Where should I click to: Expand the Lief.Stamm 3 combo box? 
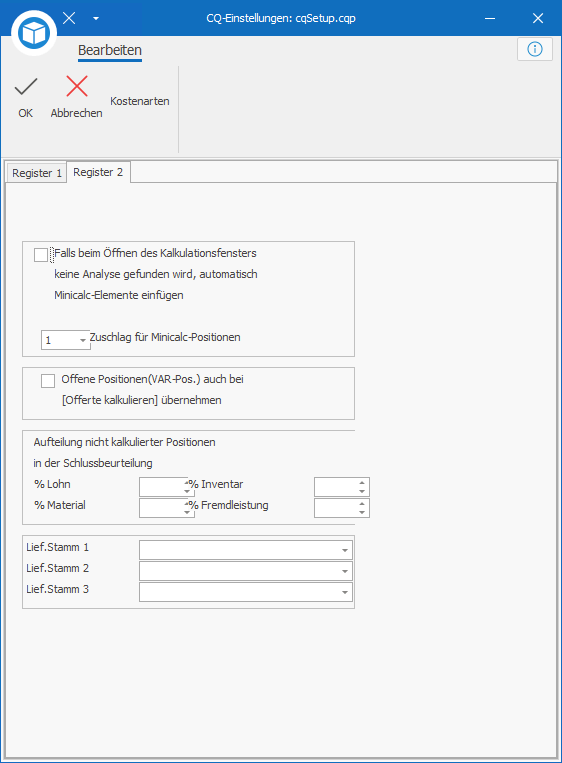pyautogui.click(x=344, y=592)
